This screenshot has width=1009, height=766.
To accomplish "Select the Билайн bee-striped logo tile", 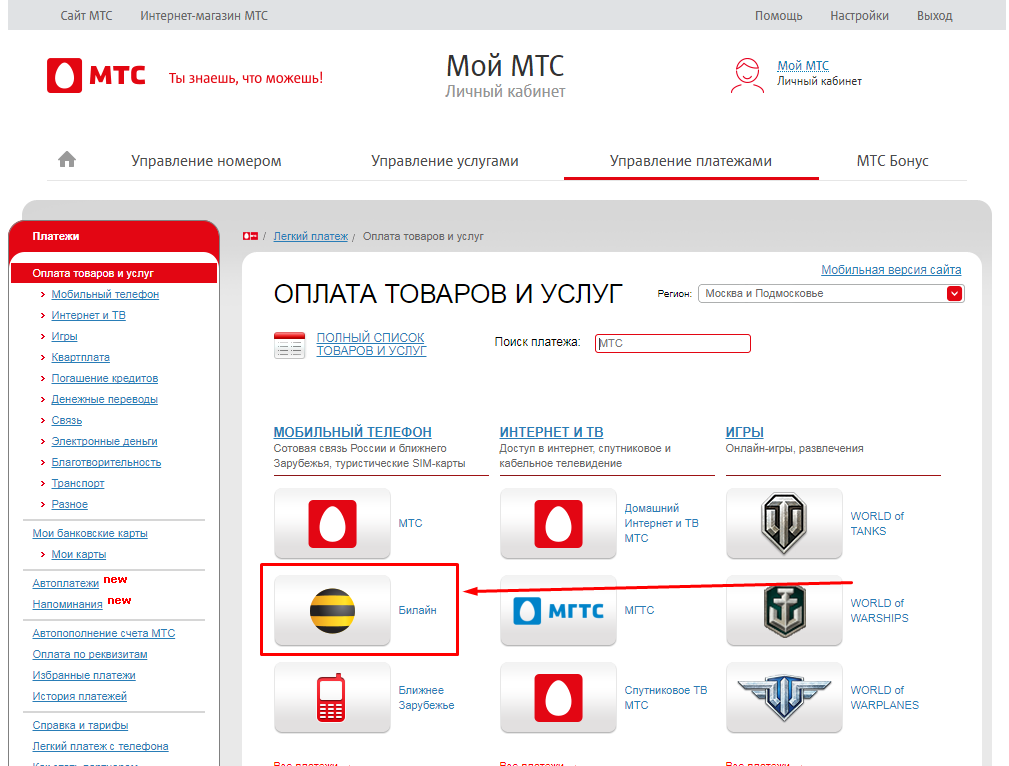I will coord(332,610).
